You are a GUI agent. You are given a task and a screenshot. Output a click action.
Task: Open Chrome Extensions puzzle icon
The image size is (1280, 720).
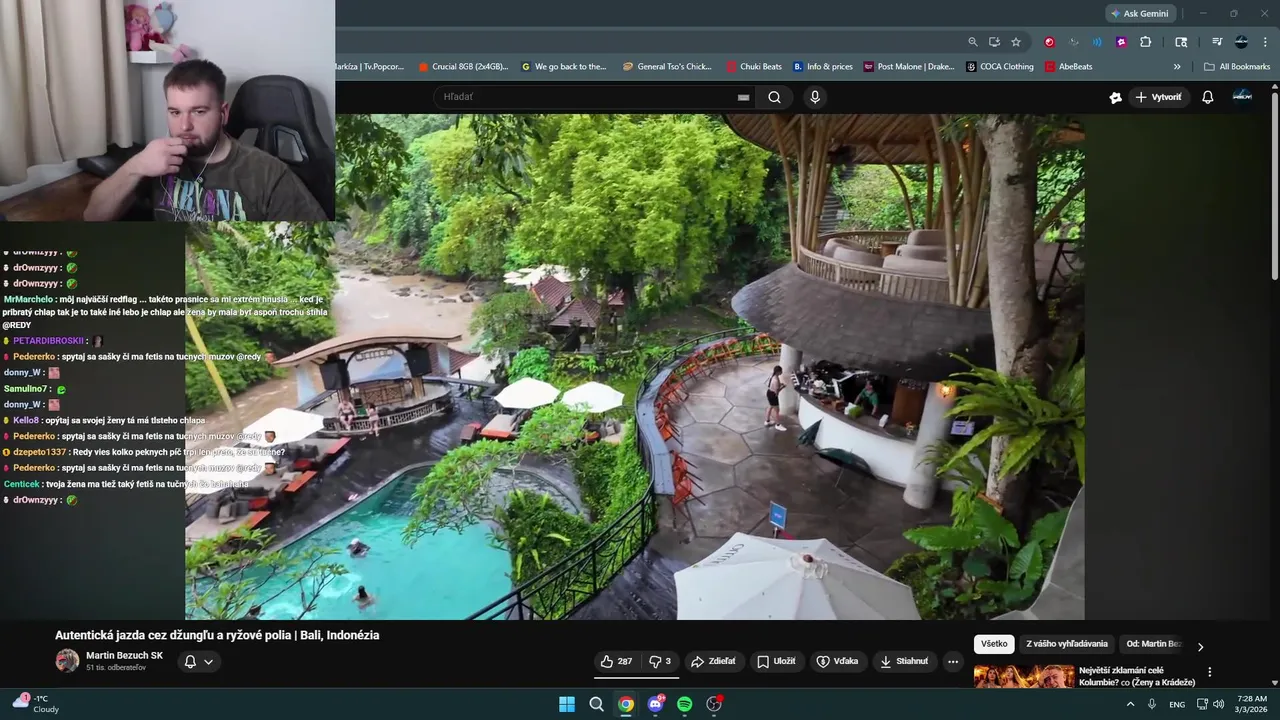tap(1146, 42)
